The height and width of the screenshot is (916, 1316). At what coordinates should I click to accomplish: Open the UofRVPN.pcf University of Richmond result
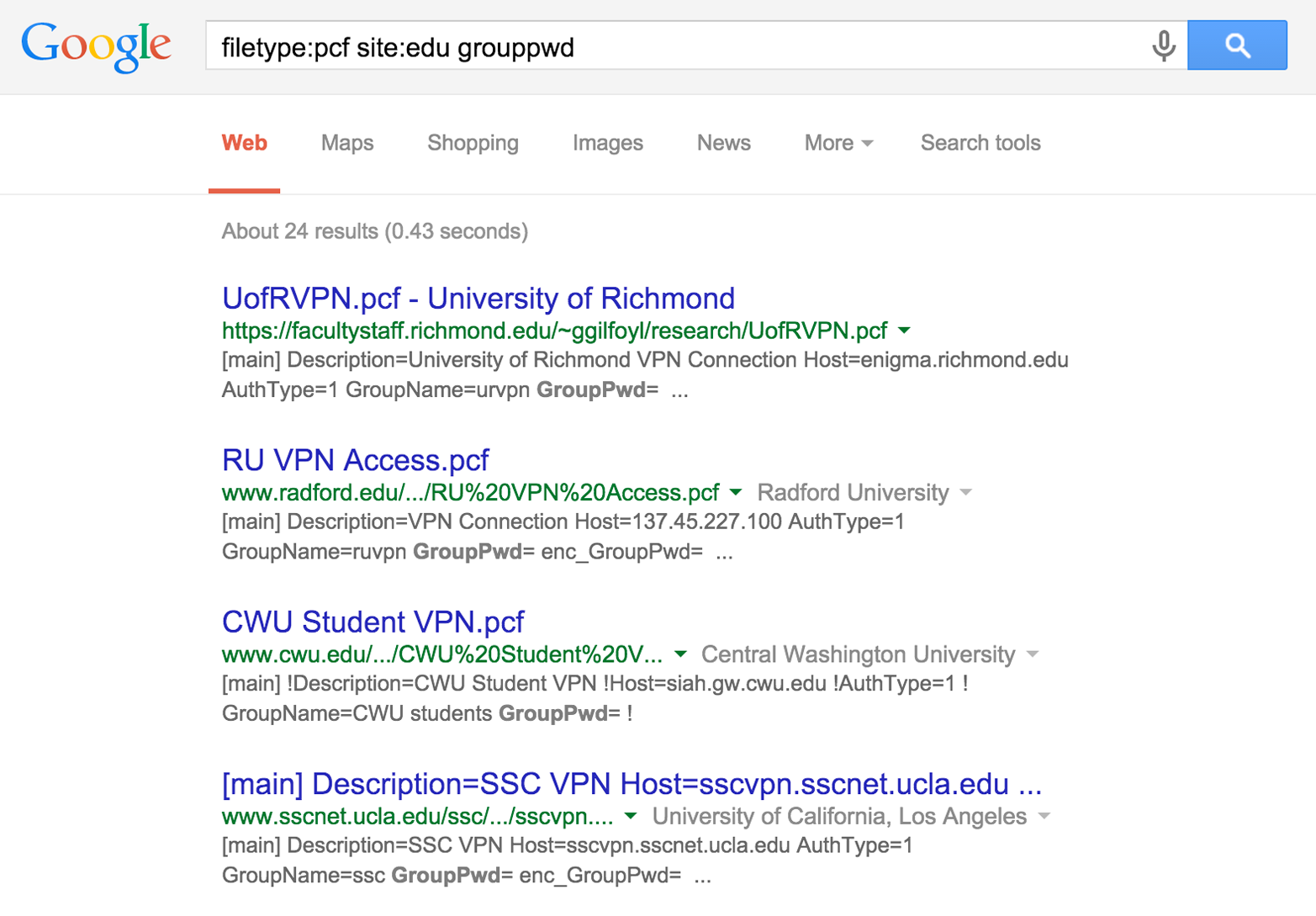[x=478, y=299]
